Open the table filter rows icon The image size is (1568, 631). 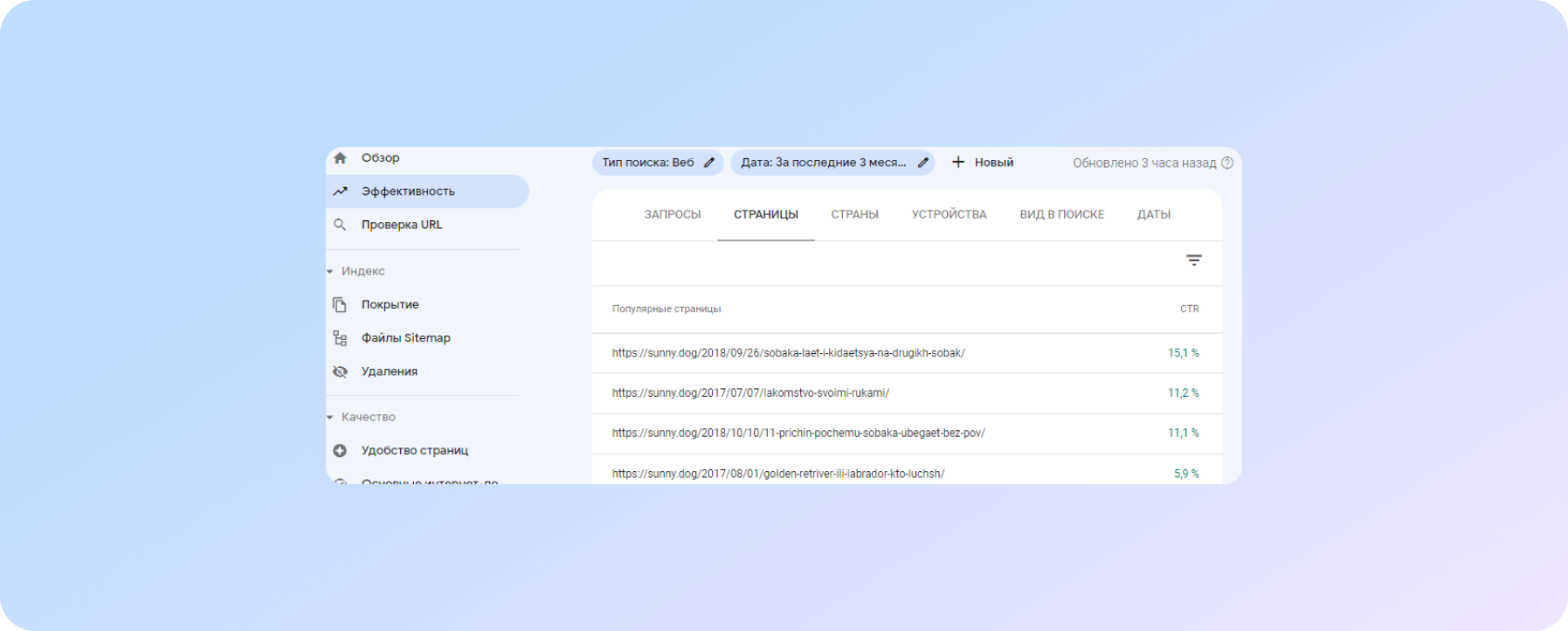point(1194,260)
